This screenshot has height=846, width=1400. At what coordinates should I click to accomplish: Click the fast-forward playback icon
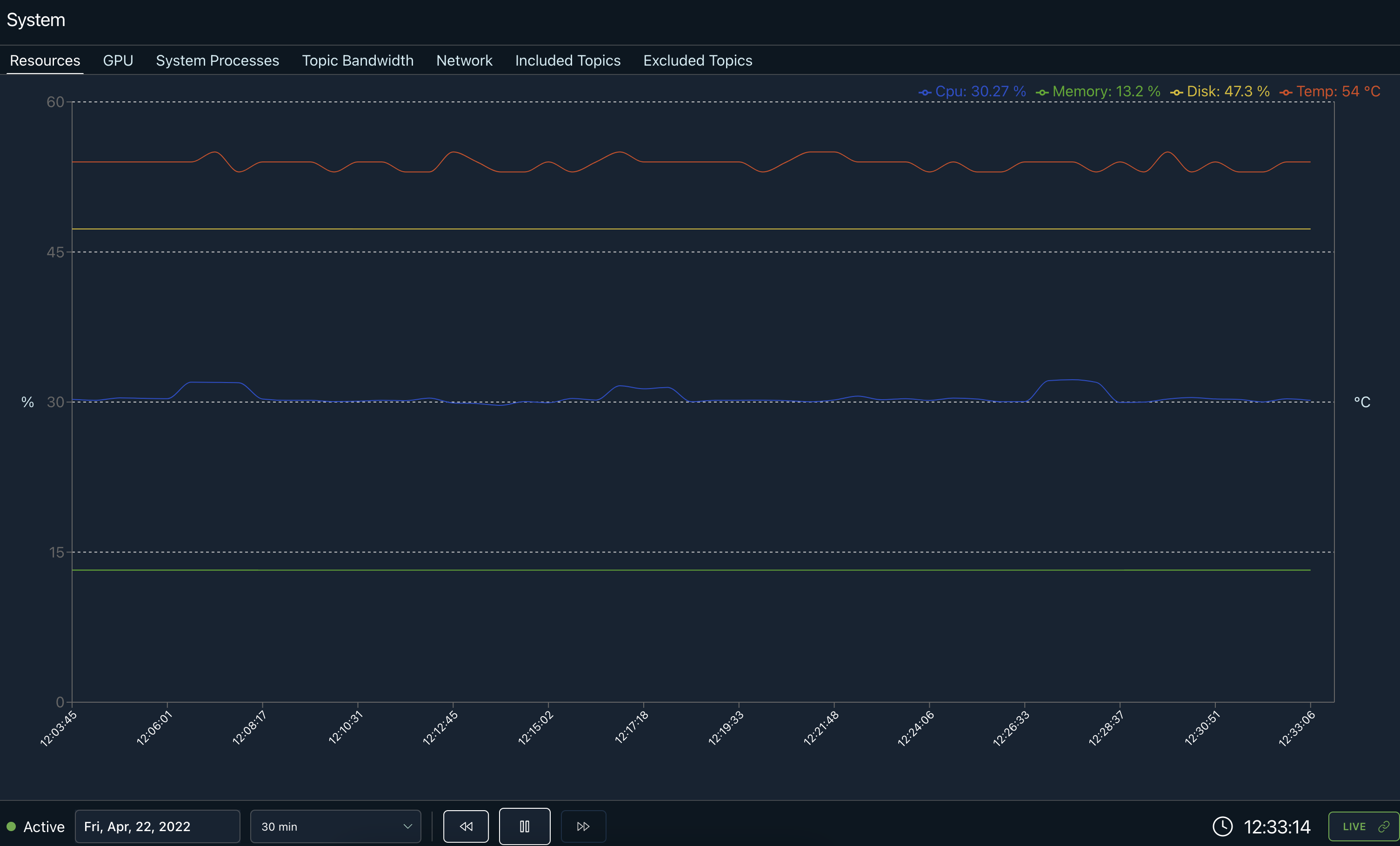coord(583,826)
